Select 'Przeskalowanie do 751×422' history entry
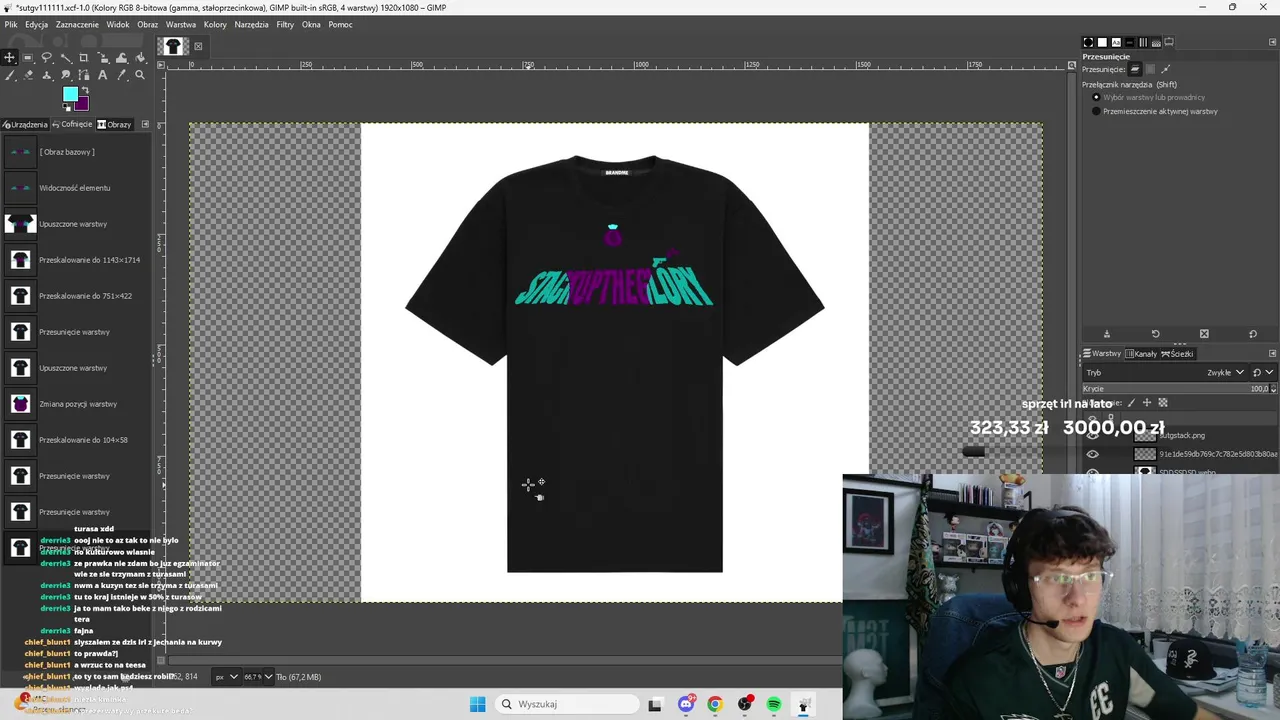This screenshot has height=720, width=1280. 78,296
